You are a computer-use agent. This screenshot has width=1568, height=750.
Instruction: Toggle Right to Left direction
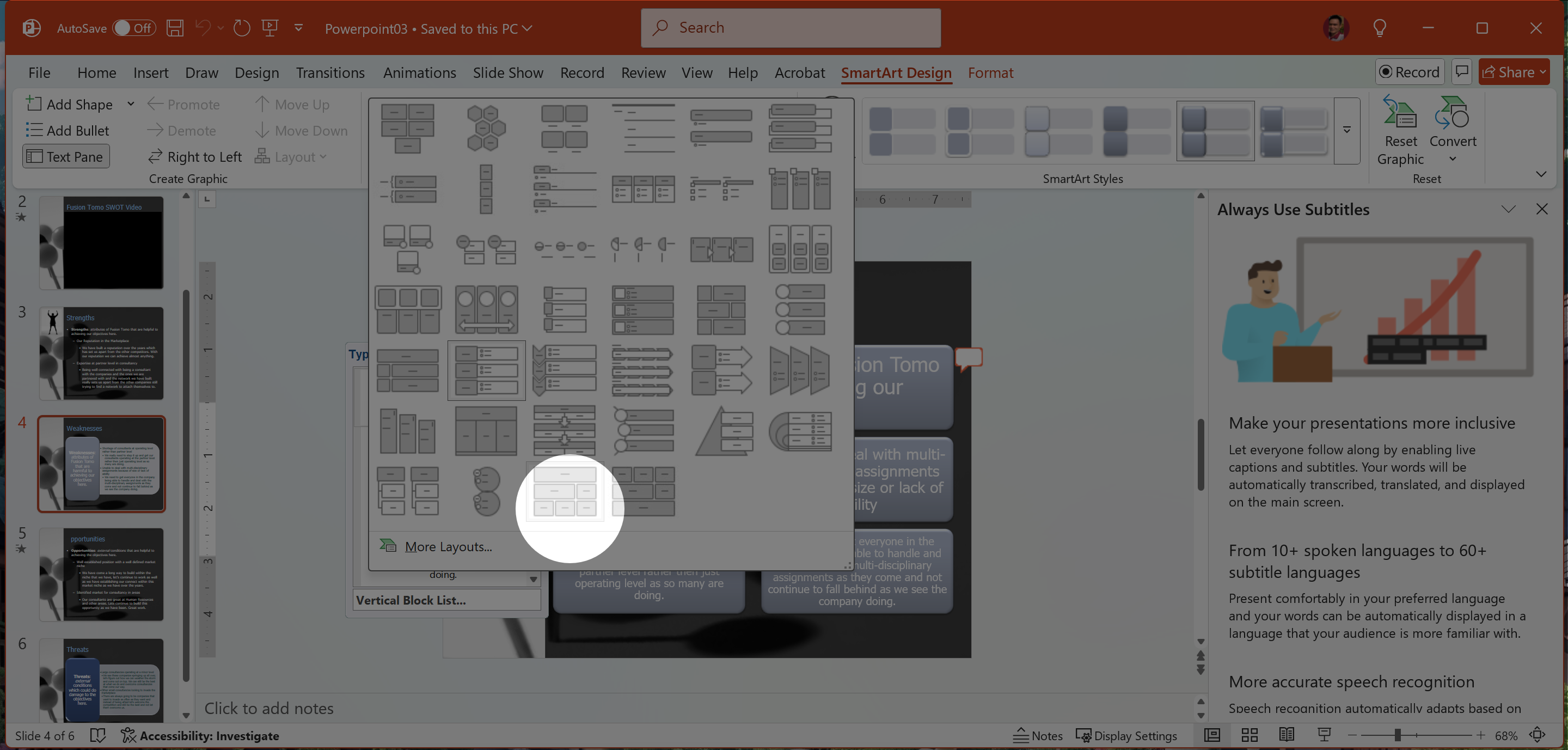(195, 156)
